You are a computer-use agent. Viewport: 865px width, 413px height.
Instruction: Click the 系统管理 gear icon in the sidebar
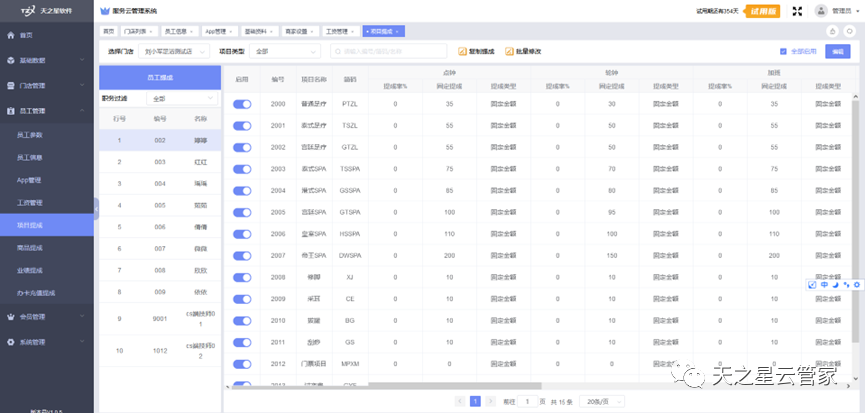pos(9,342)
